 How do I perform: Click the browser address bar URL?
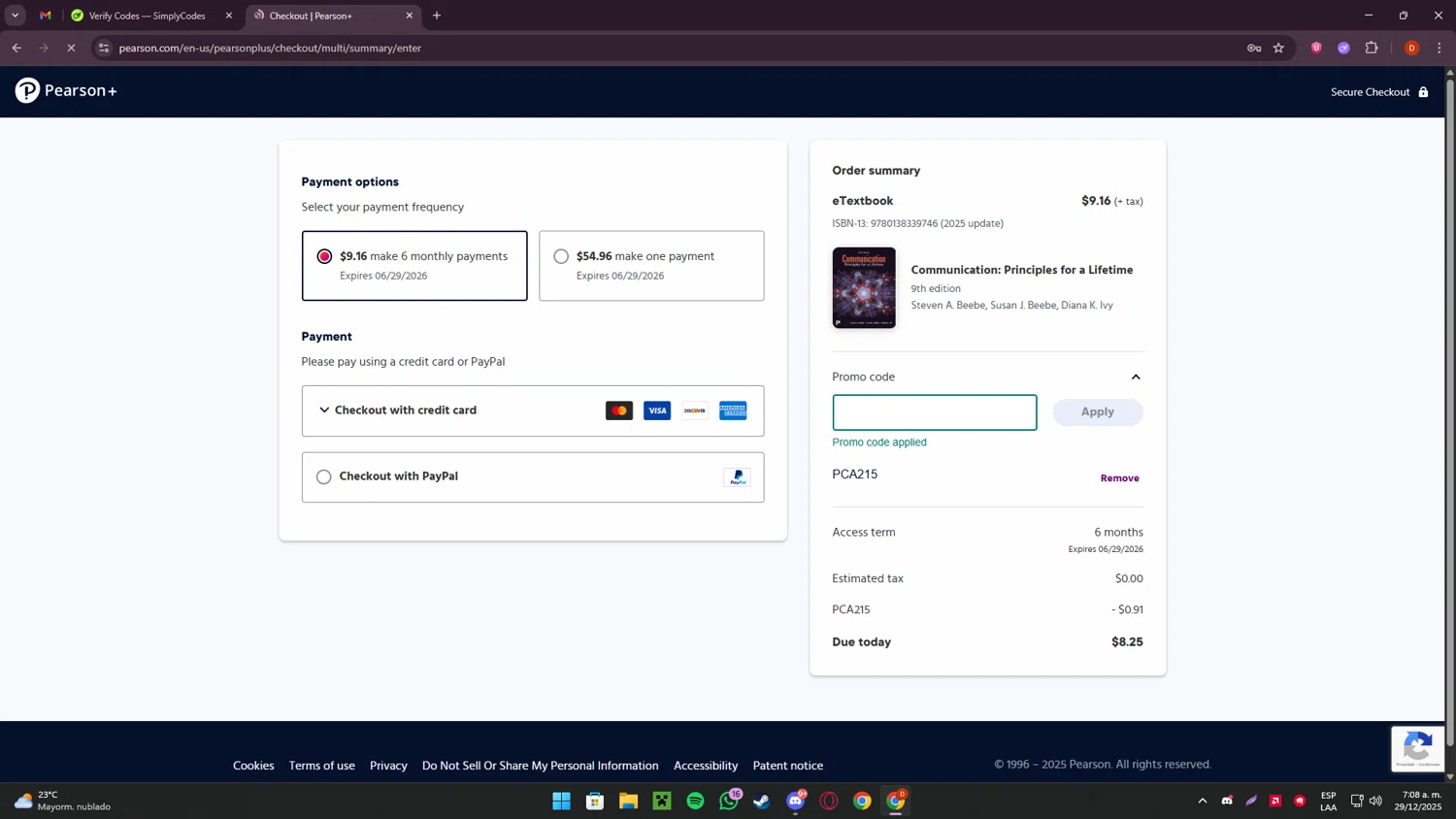tap(270, 48)
